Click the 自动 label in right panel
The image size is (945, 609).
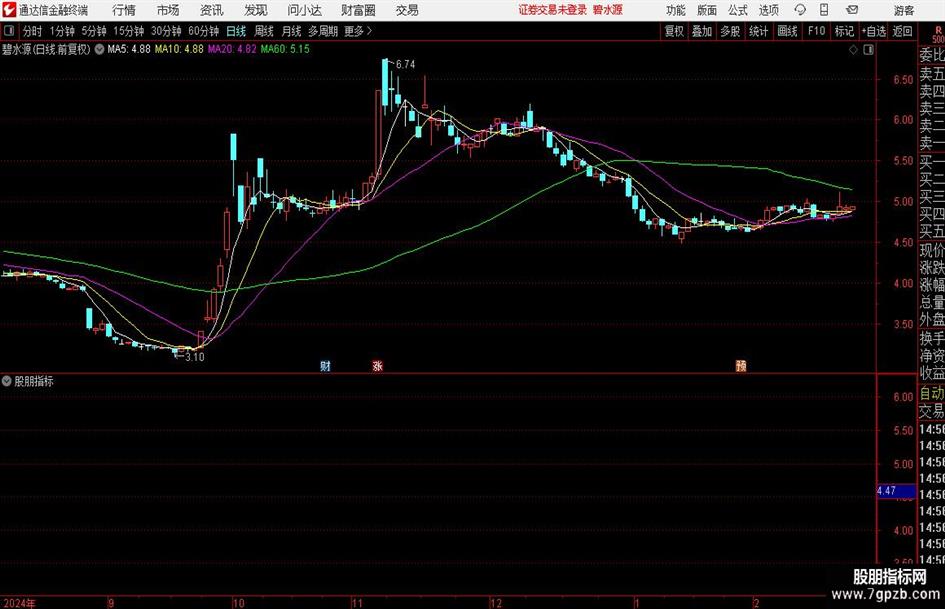932,393
